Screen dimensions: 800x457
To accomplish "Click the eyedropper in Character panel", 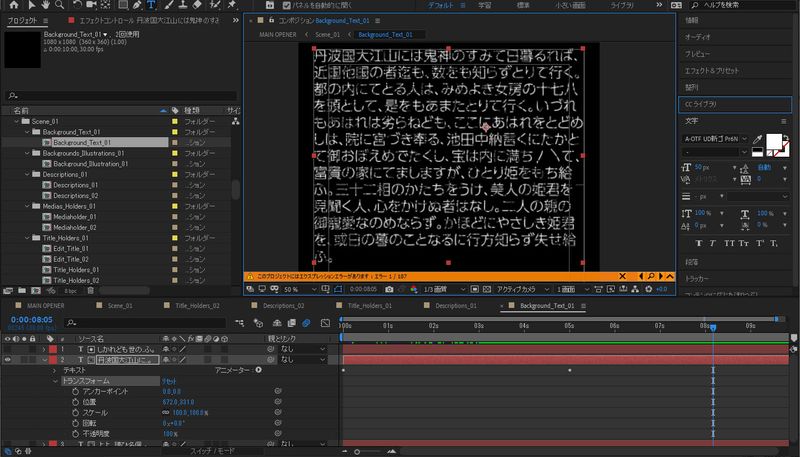I will (757, 141).
